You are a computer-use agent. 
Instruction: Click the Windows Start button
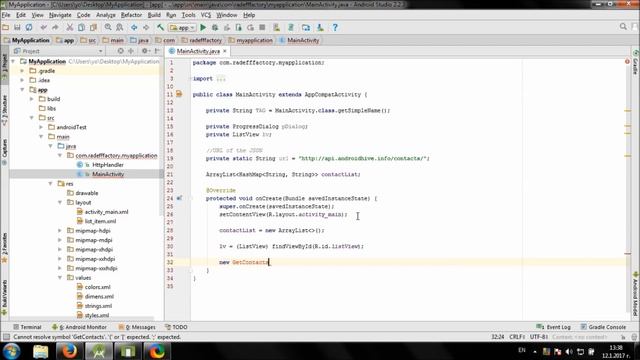tap(11, 351)
